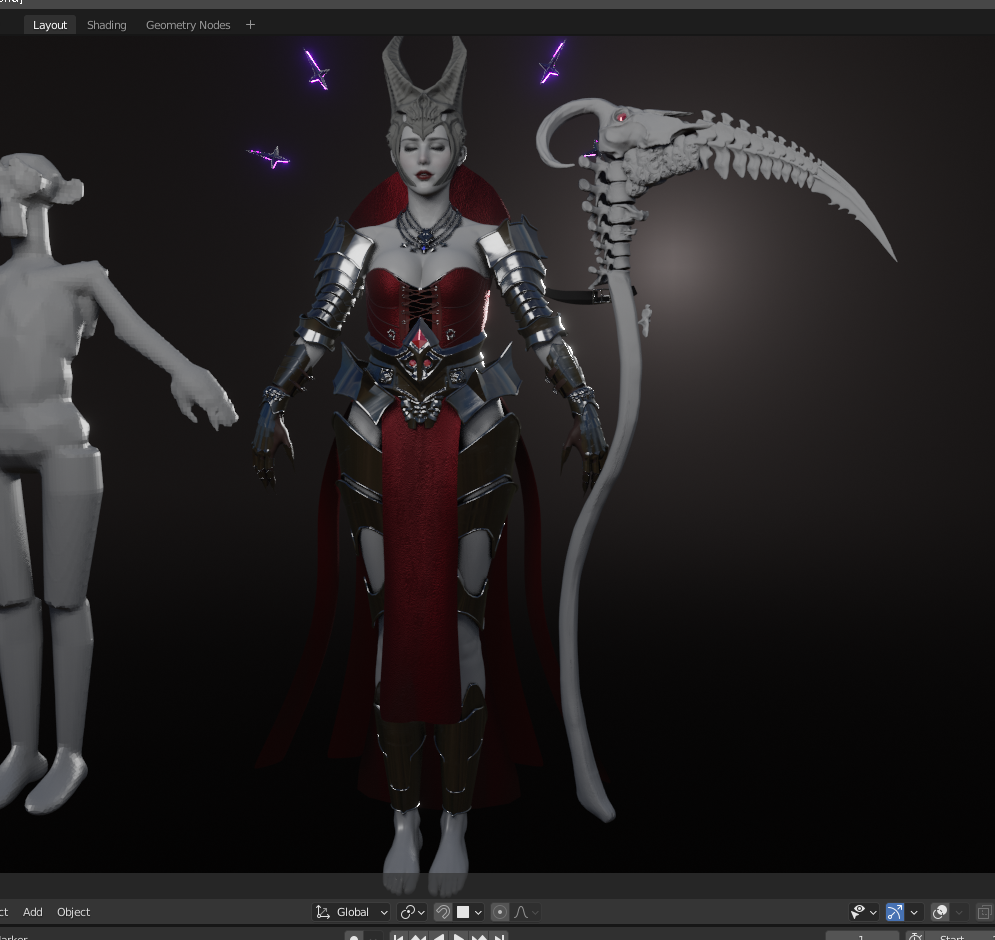Open selectability and visibility eye dropdown
The image size is (995, 940).
point(864,912)
